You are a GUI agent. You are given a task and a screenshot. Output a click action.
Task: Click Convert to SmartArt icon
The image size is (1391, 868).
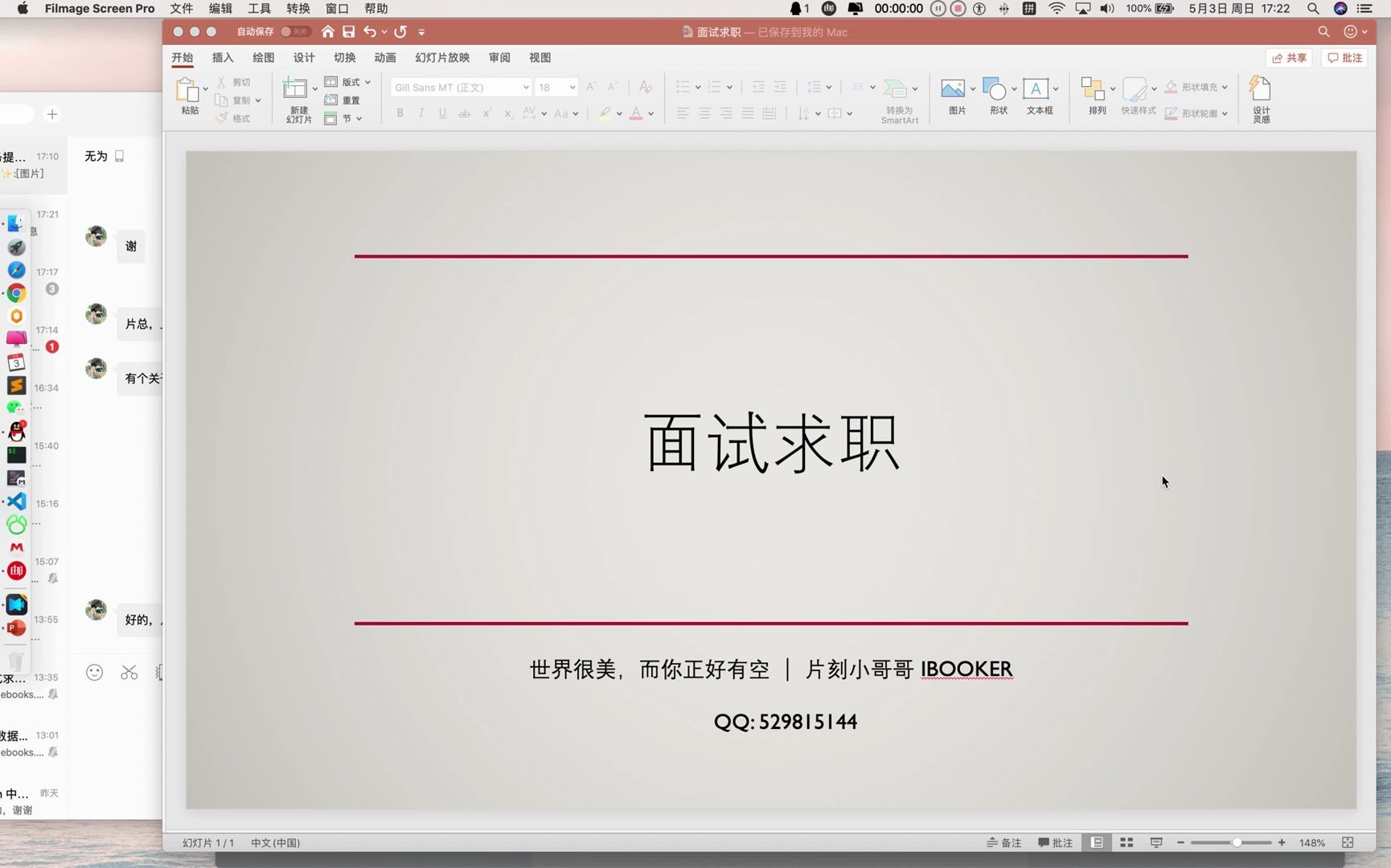895,88
